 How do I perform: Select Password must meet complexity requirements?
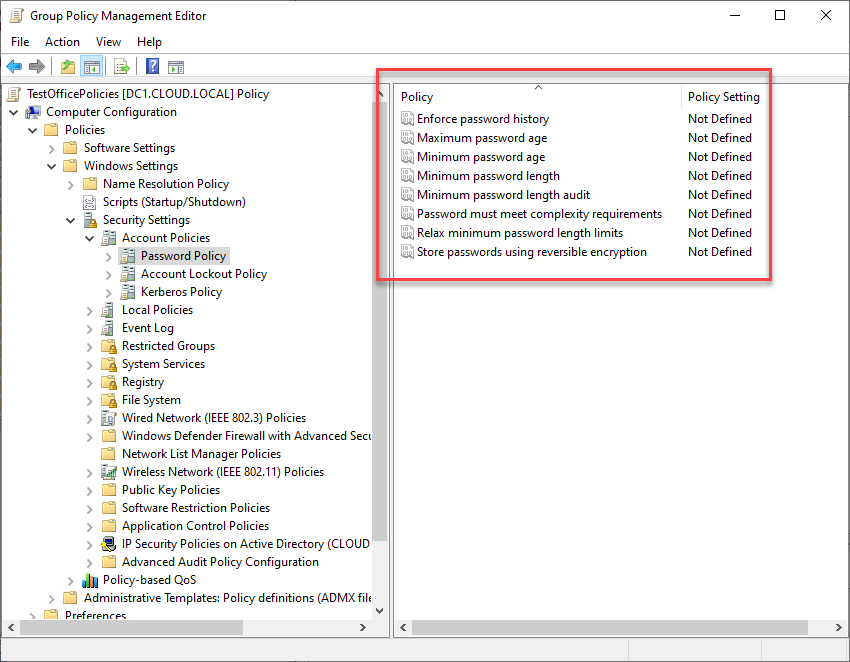(x=539, y=214)
